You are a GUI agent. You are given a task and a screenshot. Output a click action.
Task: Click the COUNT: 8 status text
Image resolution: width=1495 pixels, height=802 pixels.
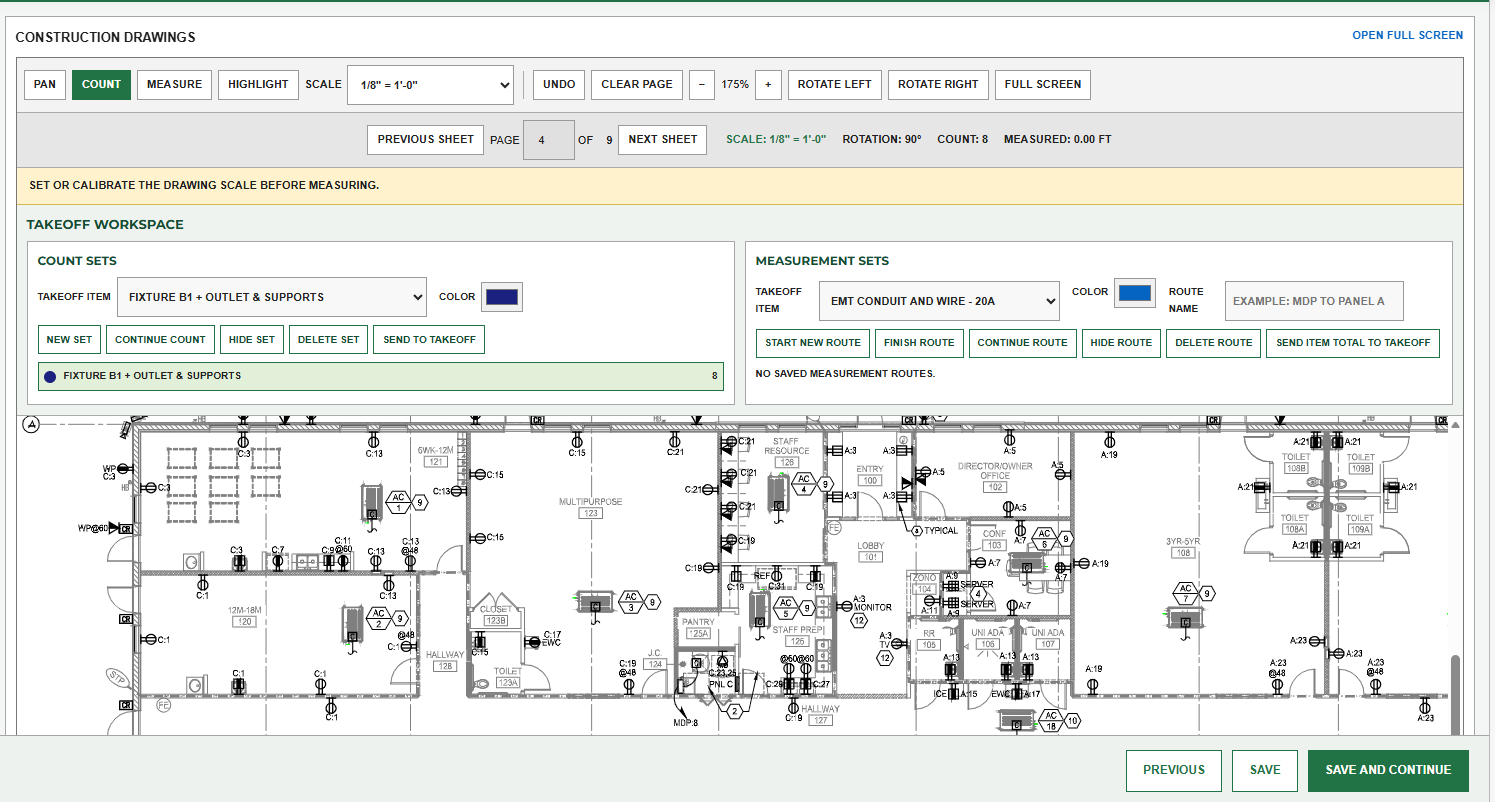point(962,139)
